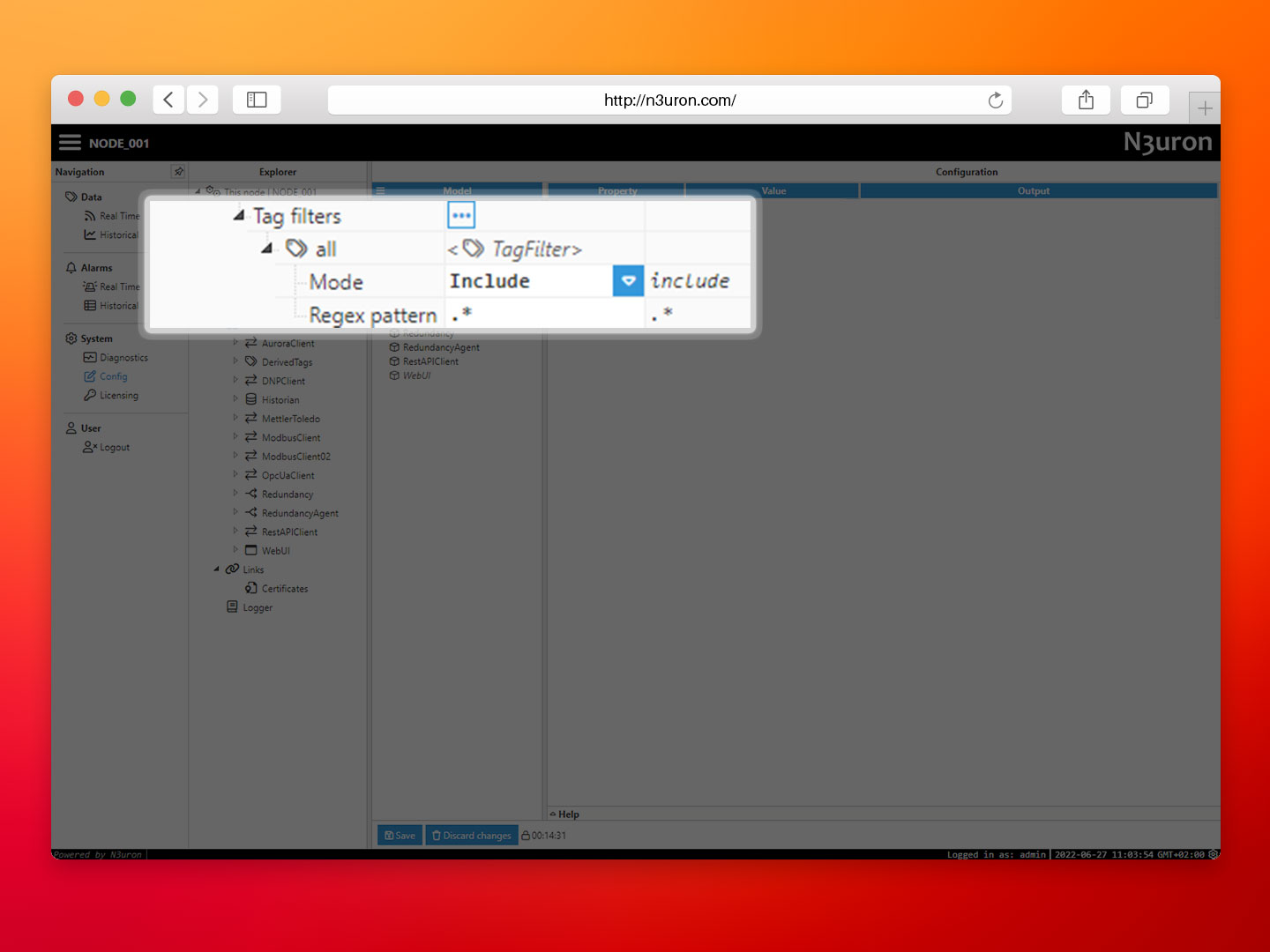Image resolution: width=1270 pixels, height=952 pixels.
Task: Click the Output column header
Action: (1038, 190)
